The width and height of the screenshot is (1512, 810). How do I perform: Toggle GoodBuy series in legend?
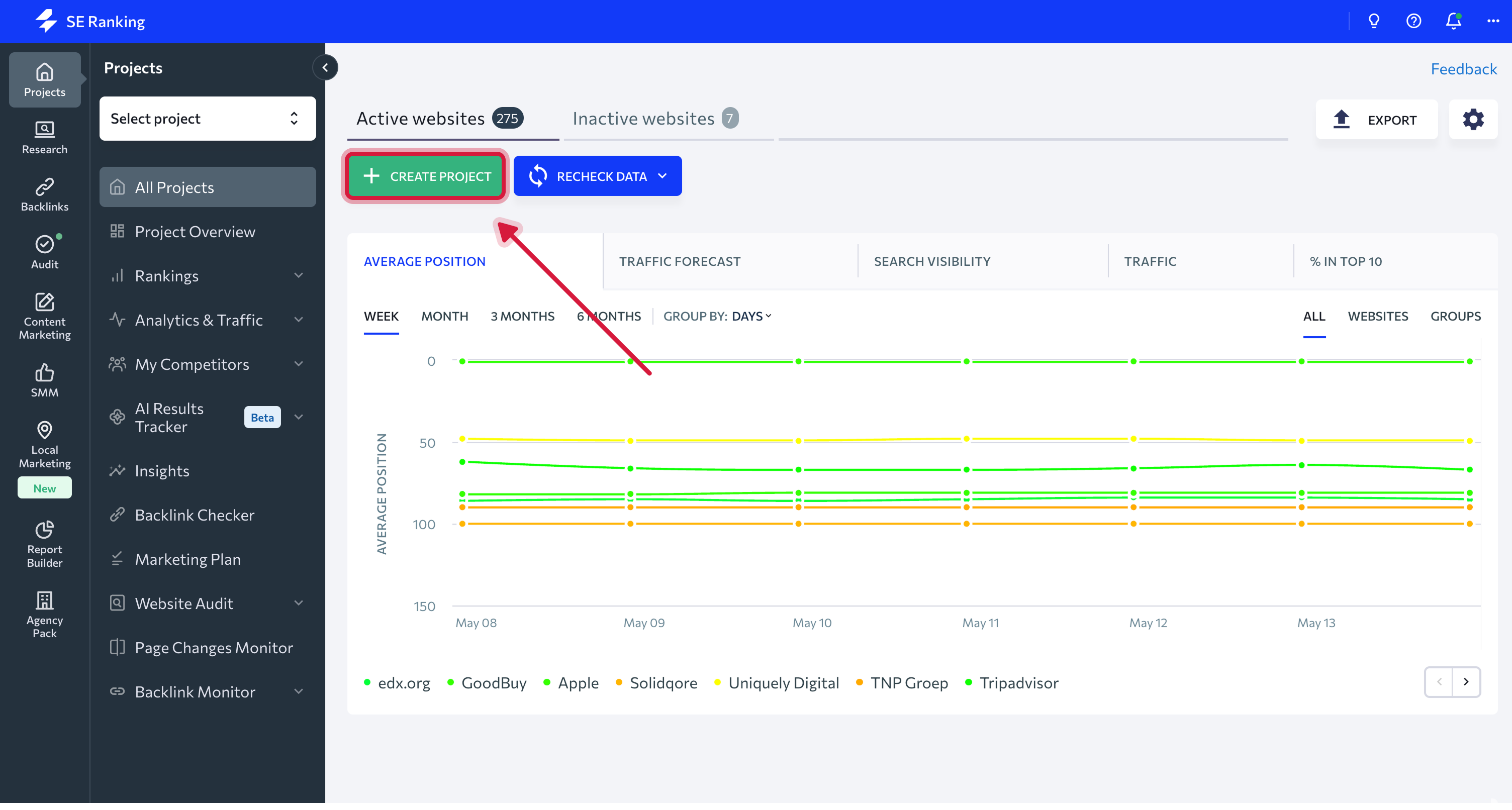[487, 683]
